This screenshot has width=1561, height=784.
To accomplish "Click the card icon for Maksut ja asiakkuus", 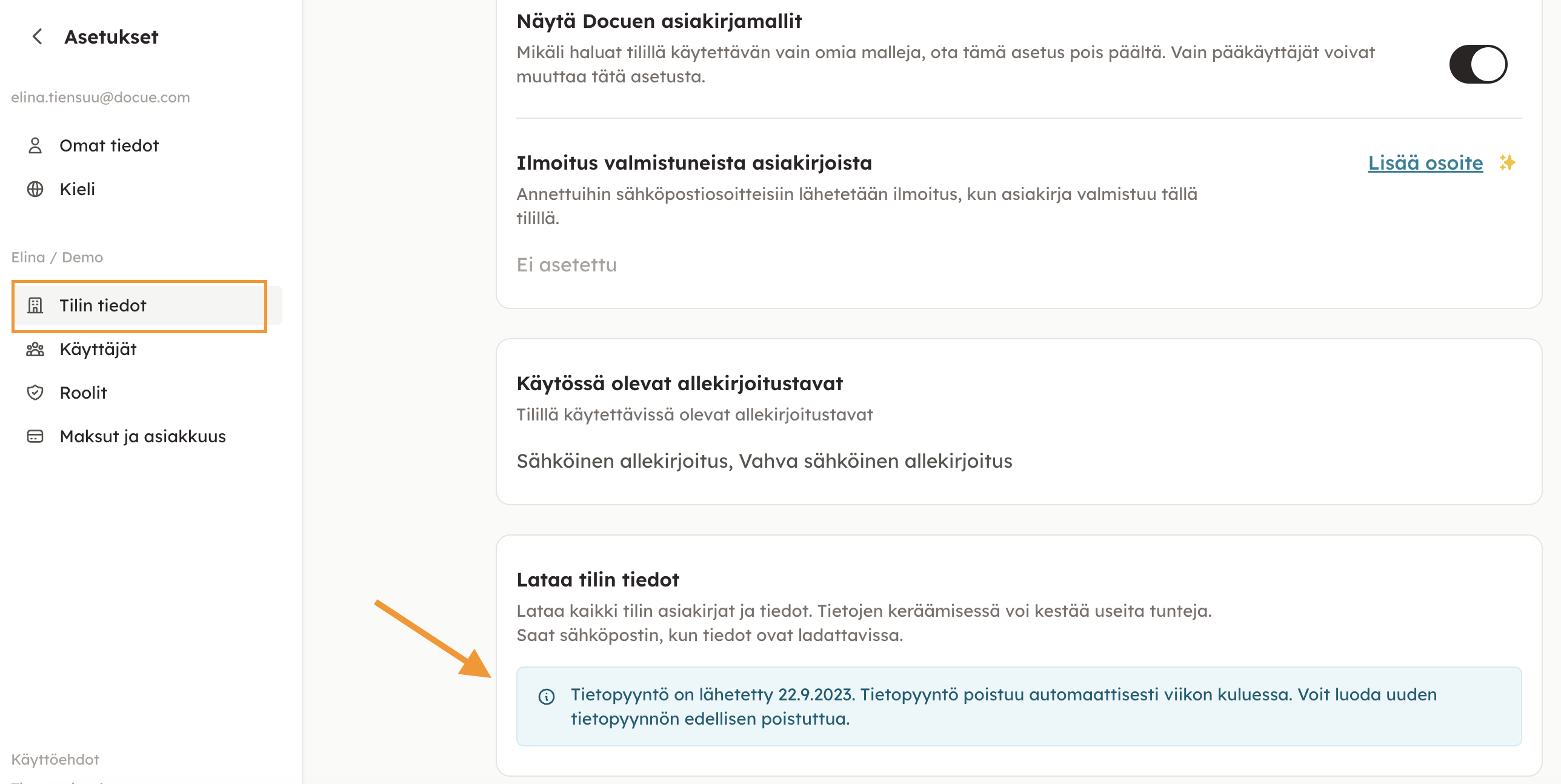I will pos(35,436).
